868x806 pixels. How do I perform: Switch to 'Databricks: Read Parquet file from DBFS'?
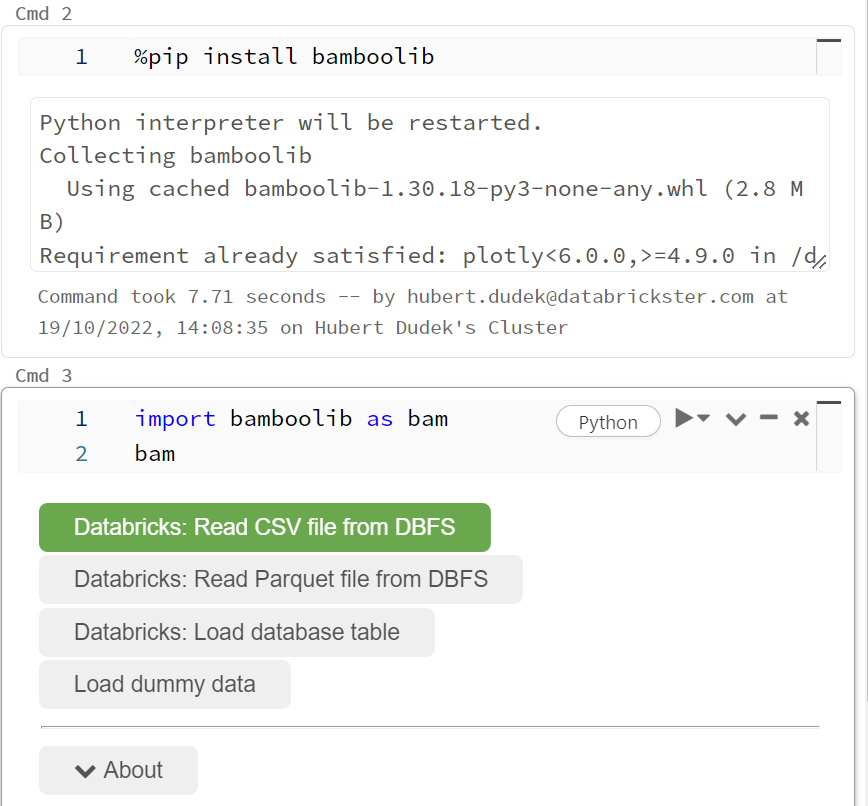pyautogui.click(x=280, y=579)
